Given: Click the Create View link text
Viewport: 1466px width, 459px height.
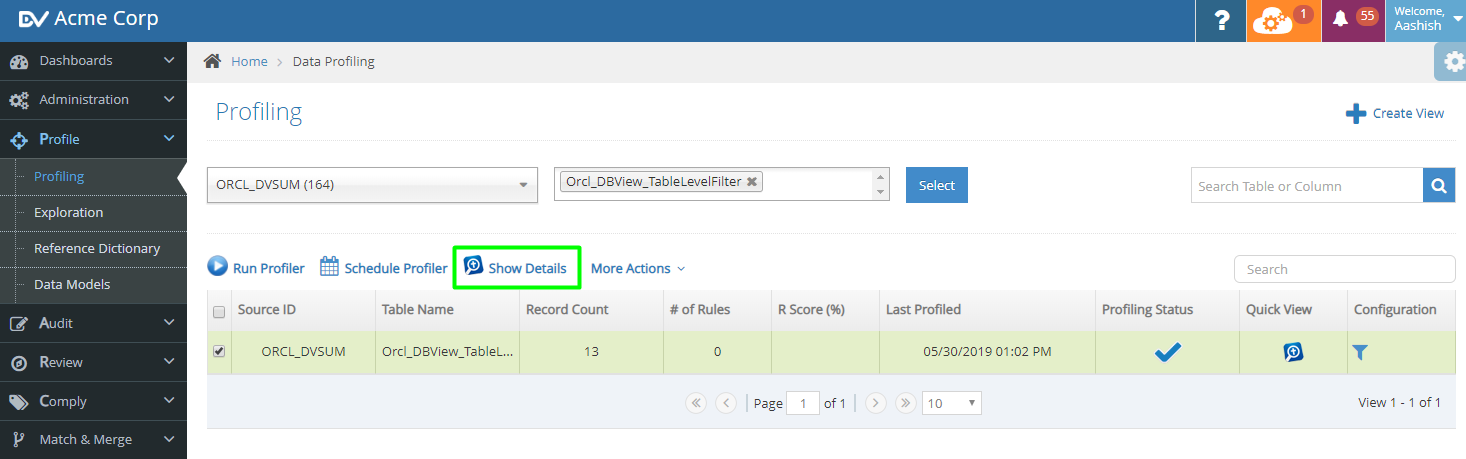Looking at the screenshot, I should 1408,113.
